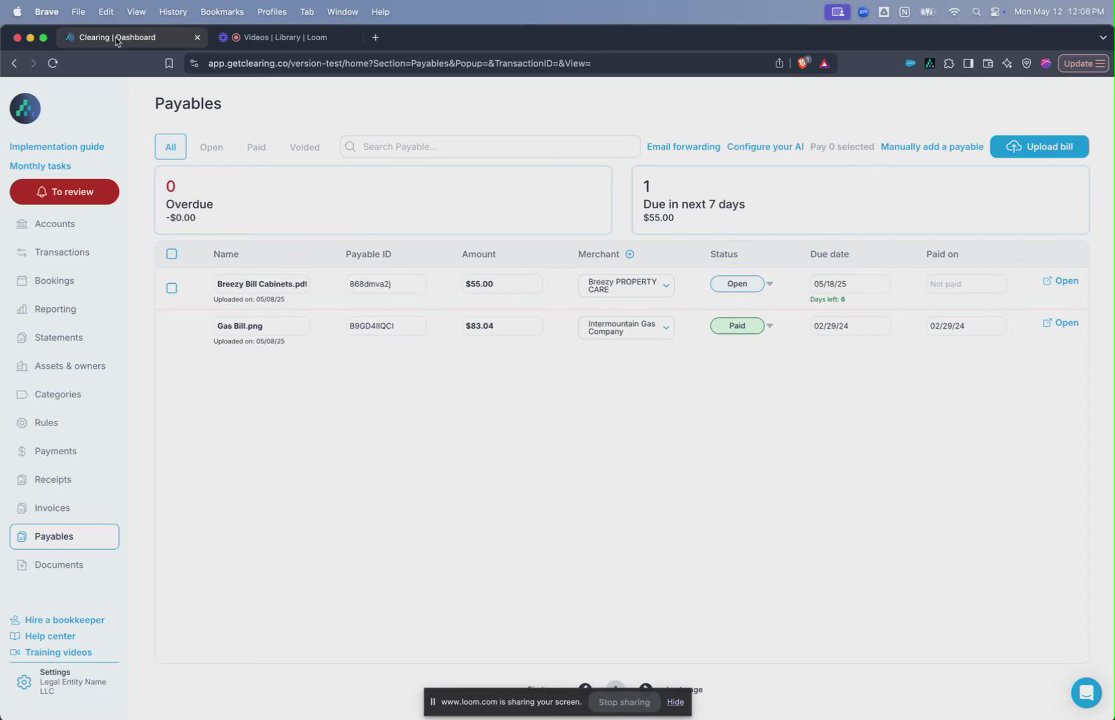Open the Invoices section
The height and width of the screenshot is (720, 1115).
pos(52,508)
